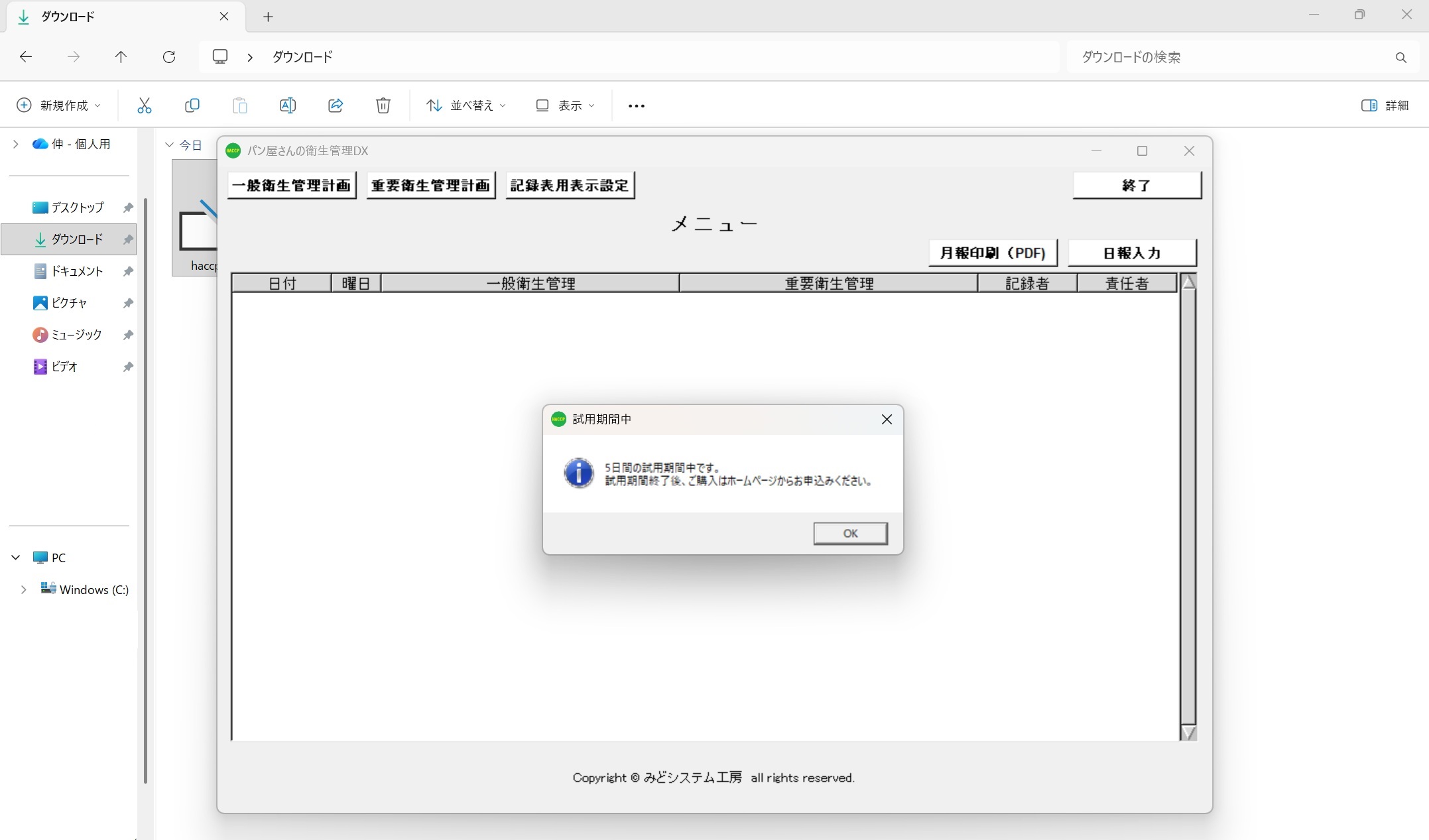Image resolution: width=1429 pixels, height=840 pixels.
Task: Navigate up one folder level
Action: 121,57
